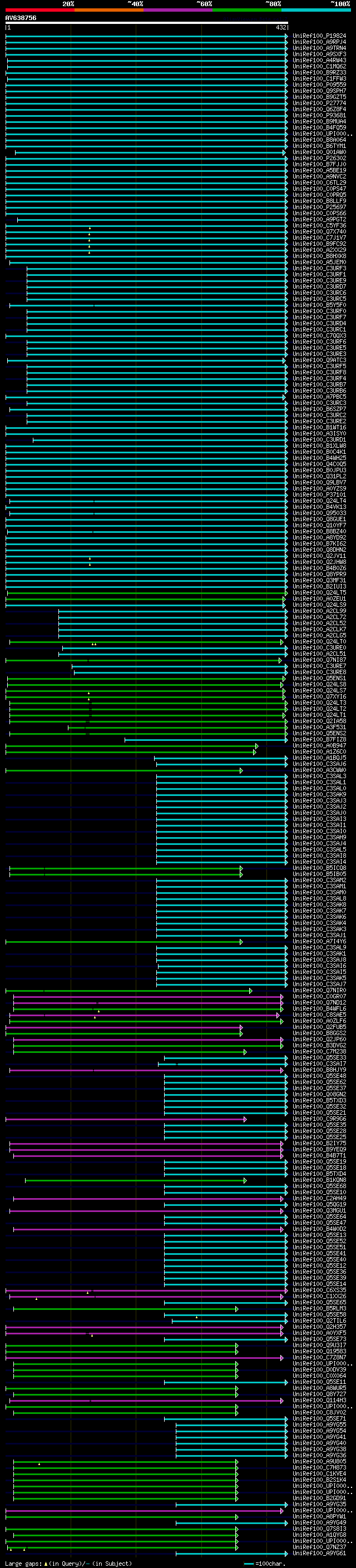
Task: Click the UniRef100_A1BQJ5 label
Action: [x=319, y=758]
